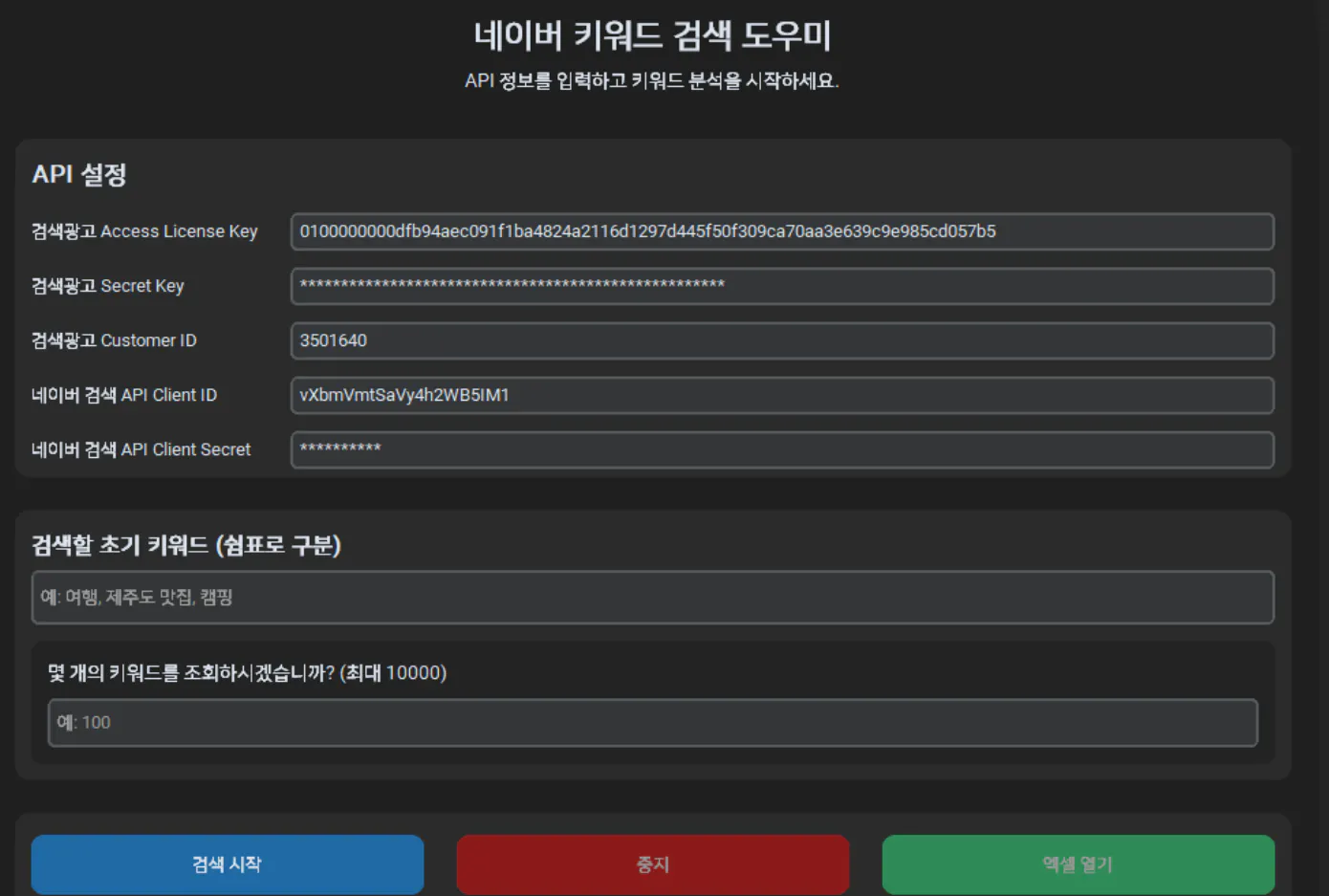This screenshot has width=1329, height=896.
Task: Click the 검색광고 Secret Key label text
Action: 108,286
